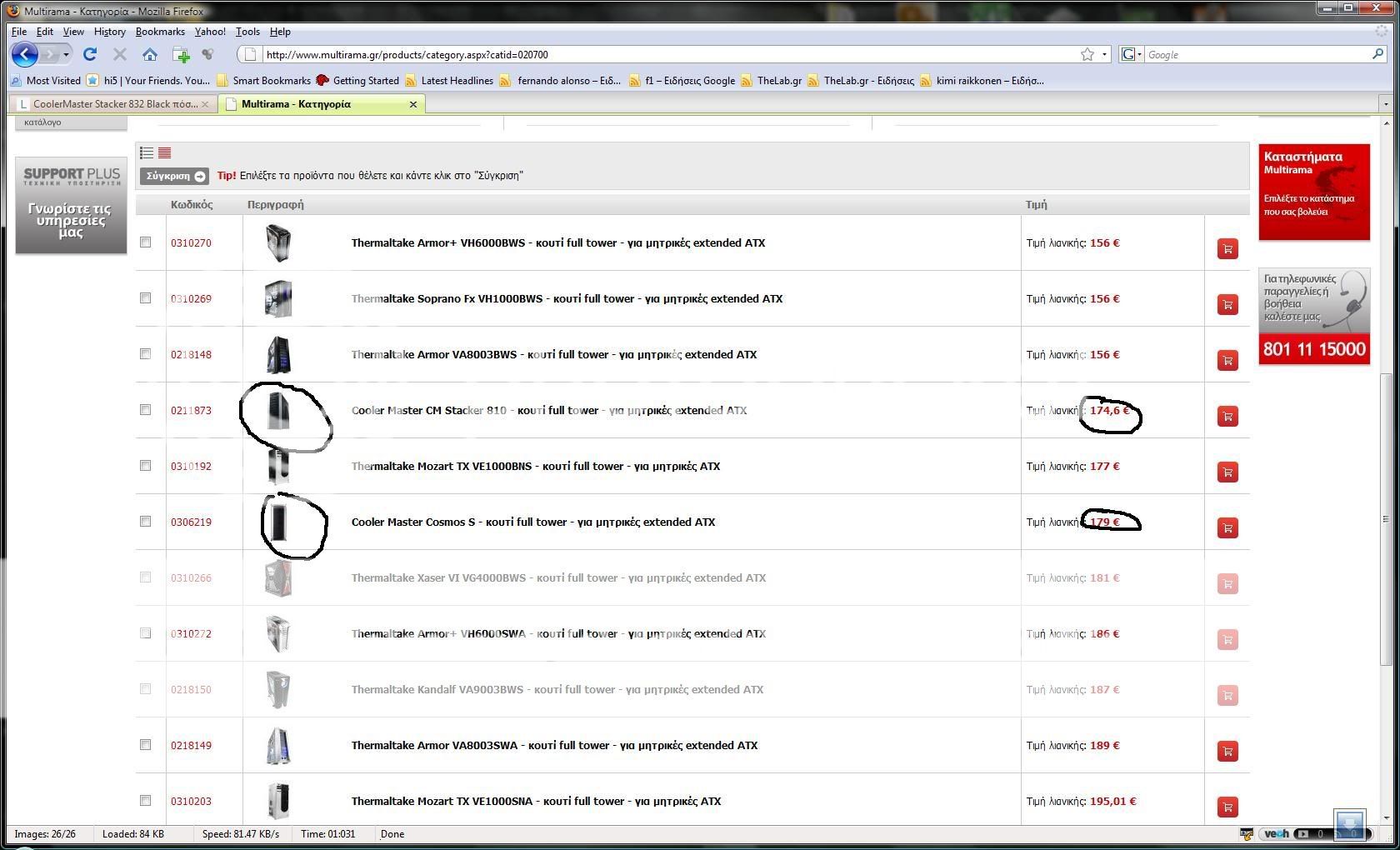Viewport: 1400px width, 850px height.
Task: Switch to the CoolerMaster Stacker 832 tab
Action: pos(114,104)
